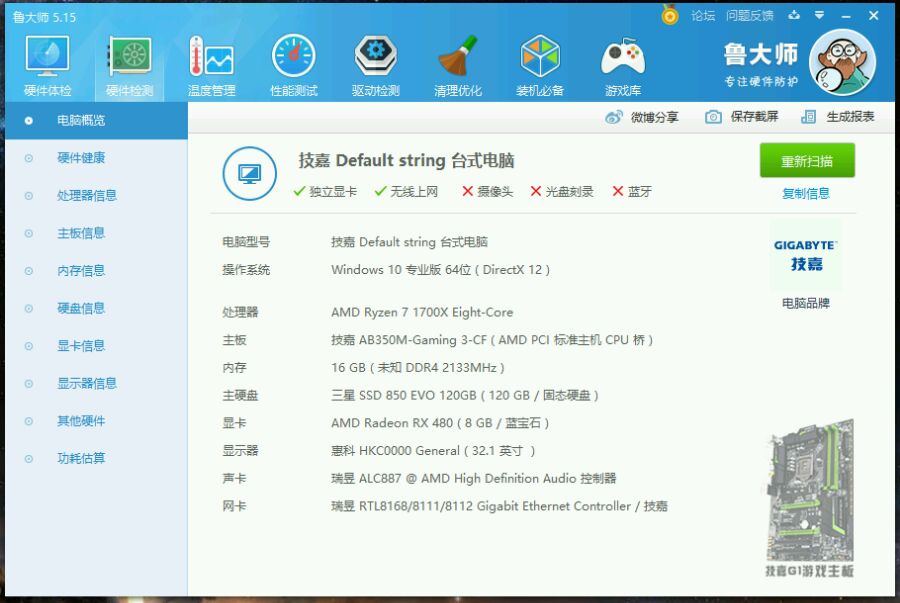Click the download arrow icon in title bar
This screenshot has height=603, width=900.
click(794, 15)
